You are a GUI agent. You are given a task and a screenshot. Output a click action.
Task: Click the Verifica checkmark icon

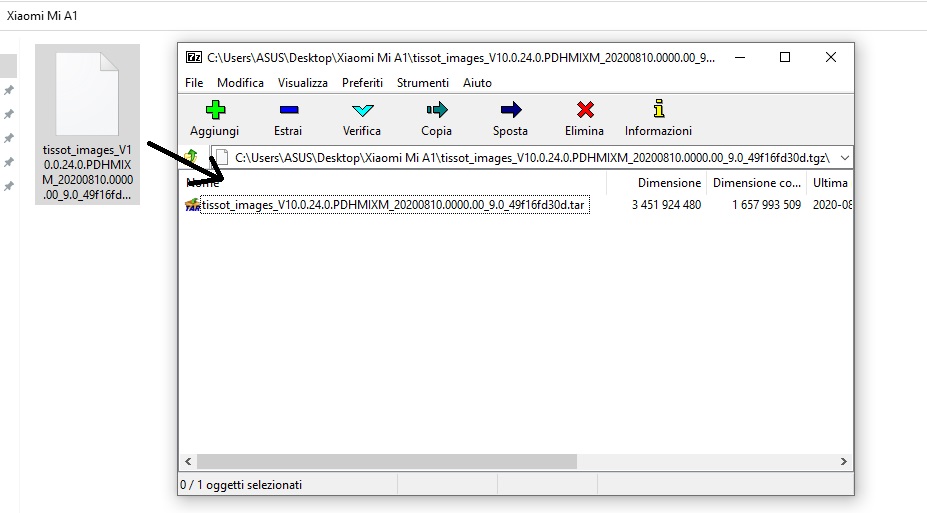pos(362,111)
